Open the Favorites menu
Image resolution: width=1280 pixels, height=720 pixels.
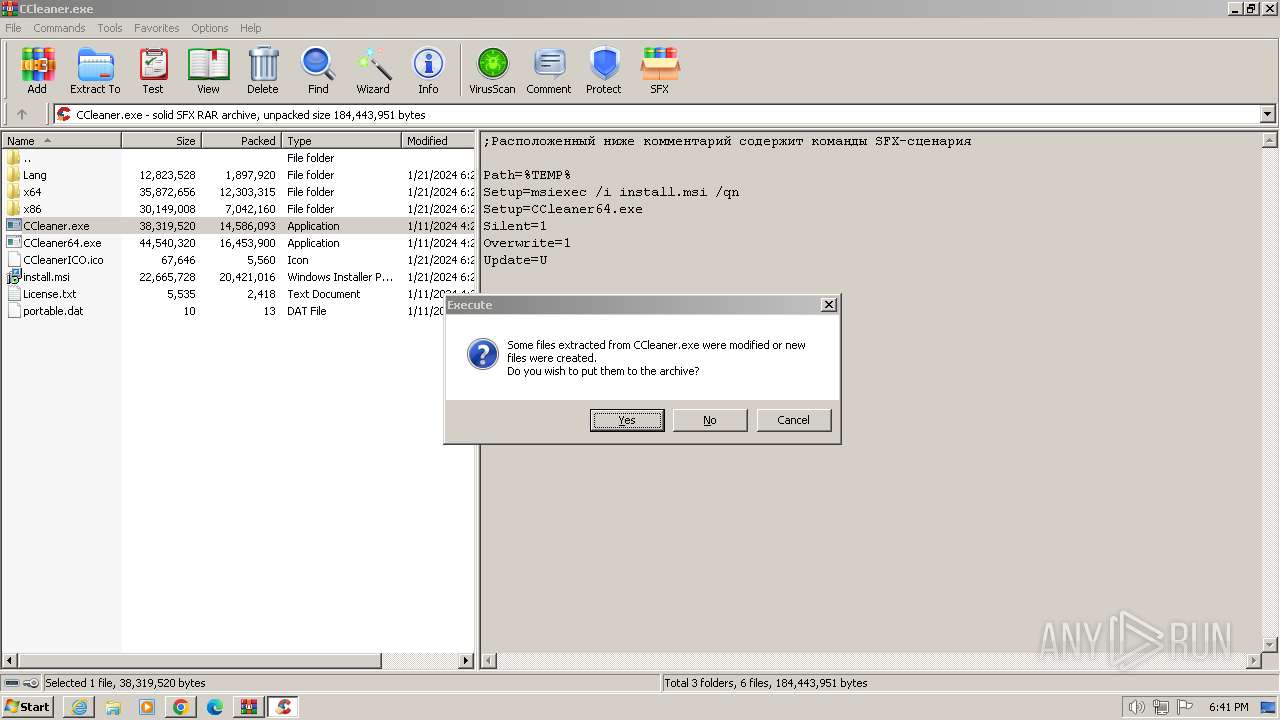coord(157,28)
